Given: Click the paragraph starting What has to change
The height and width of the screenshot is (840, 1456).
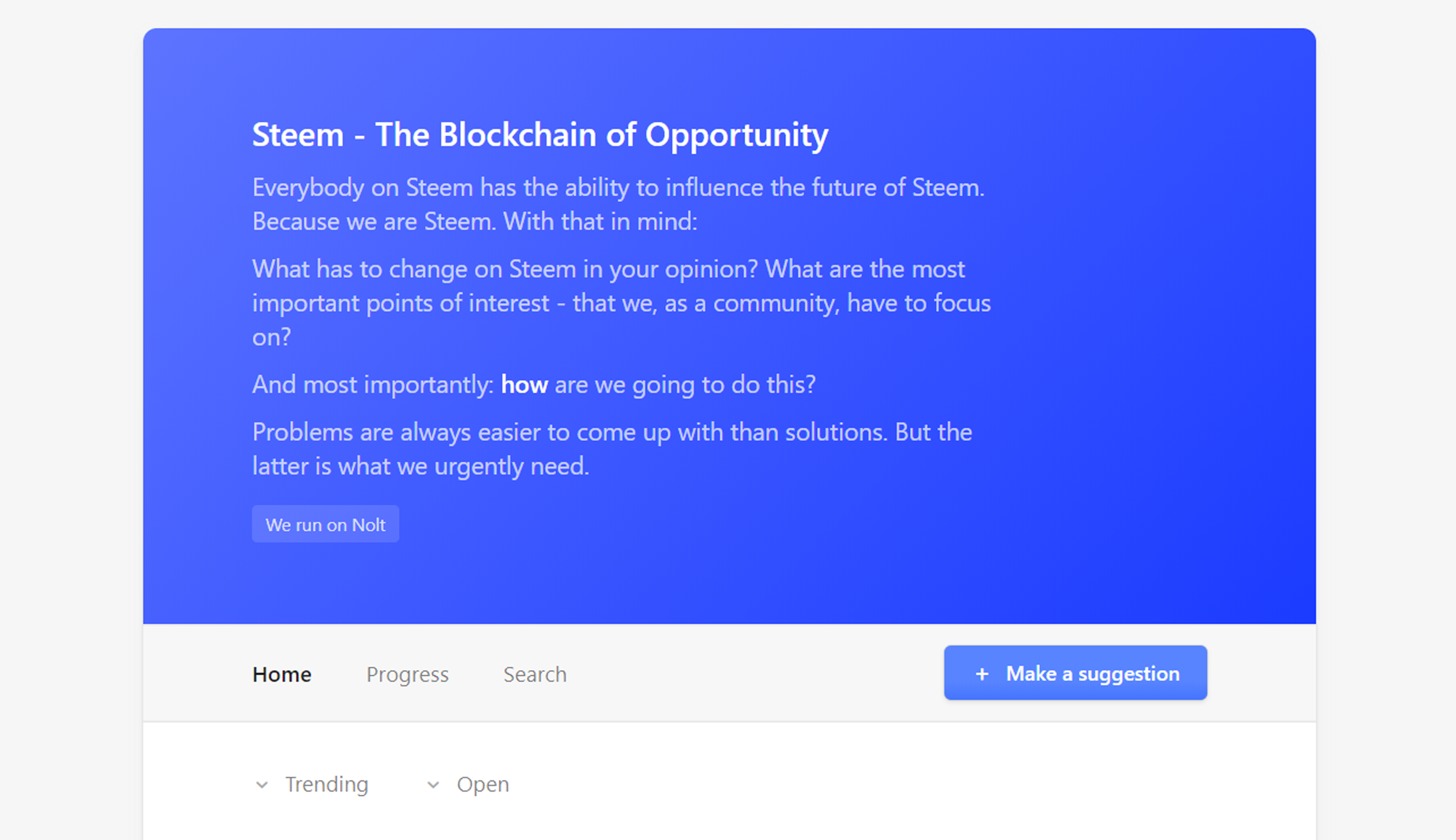Looking at the screenshot, I should point(621,303).
